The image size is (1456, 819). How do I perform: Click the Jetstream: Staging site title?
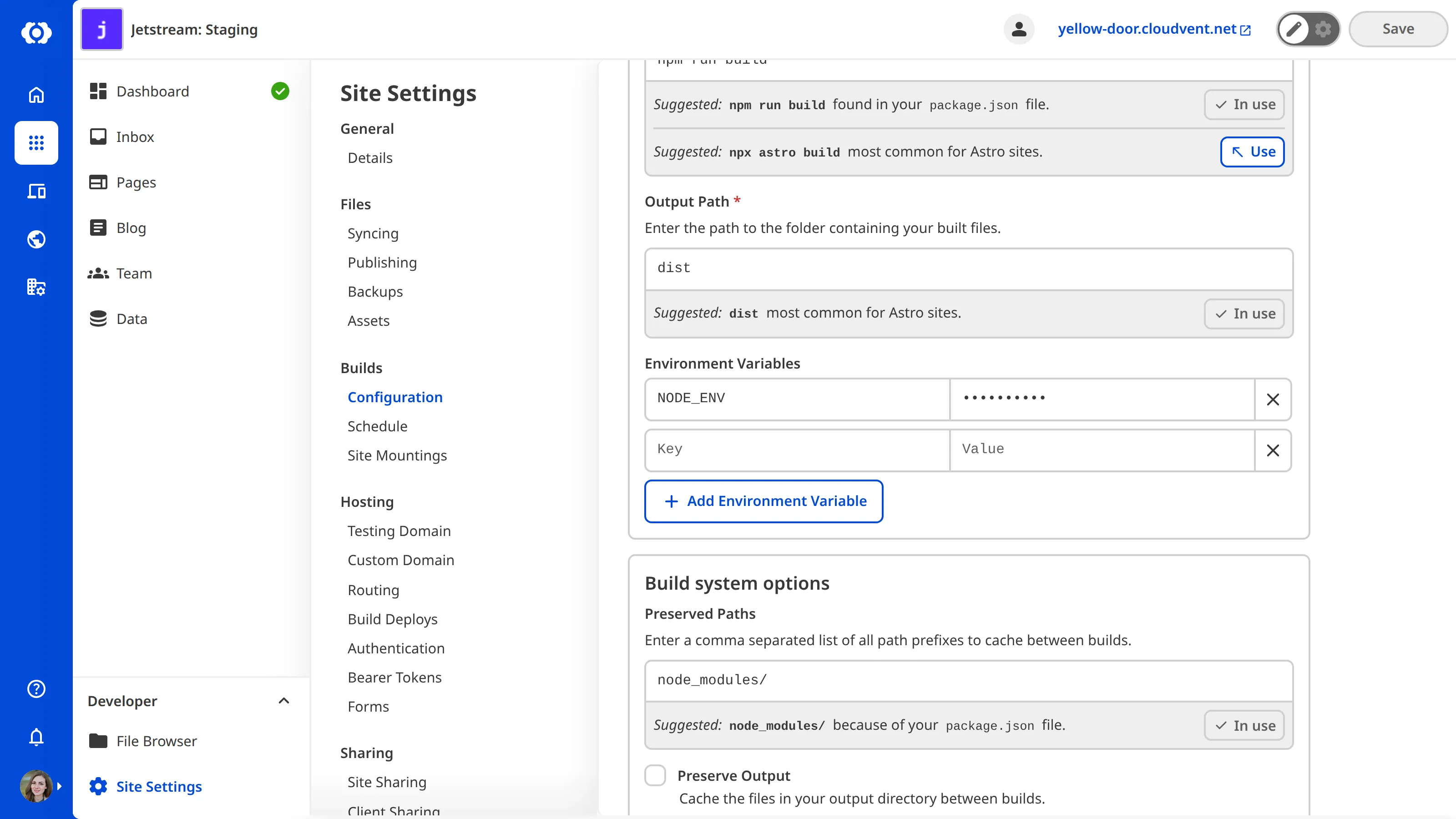tap(194, 30)
